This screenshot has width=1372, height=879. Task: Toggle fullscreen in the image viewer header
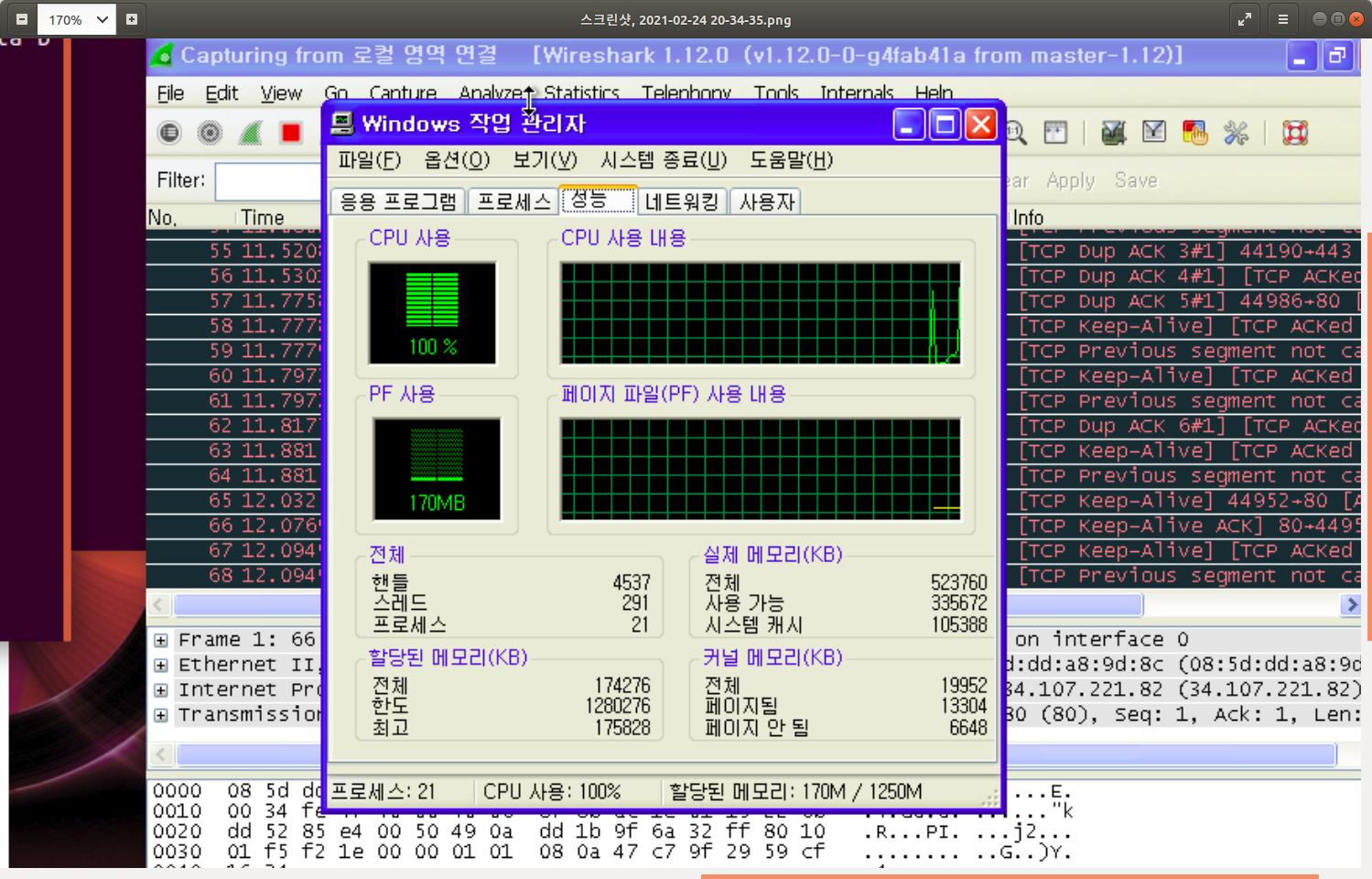(1245, 19)
